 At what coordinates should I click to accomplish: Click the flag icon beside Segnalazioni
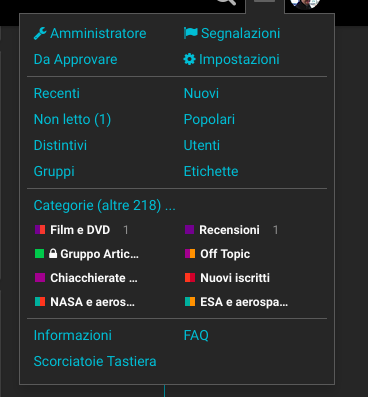(191, 33)
